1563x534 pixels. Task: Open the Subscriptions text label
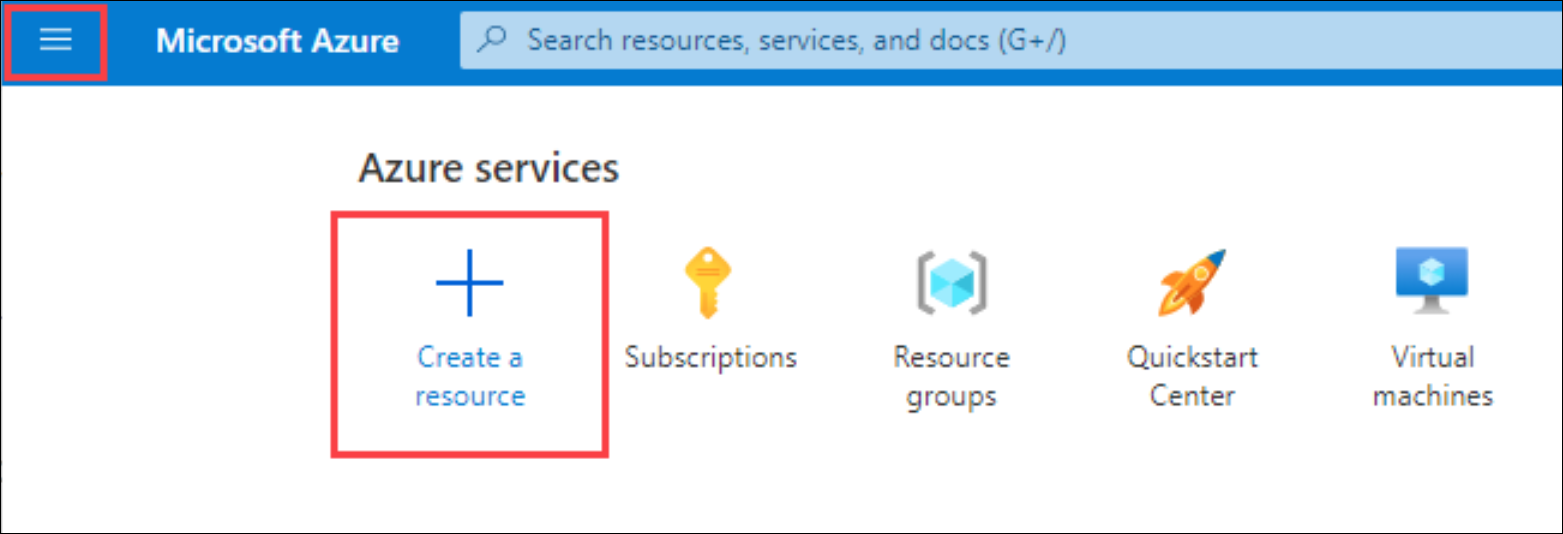tap(710, 357)
